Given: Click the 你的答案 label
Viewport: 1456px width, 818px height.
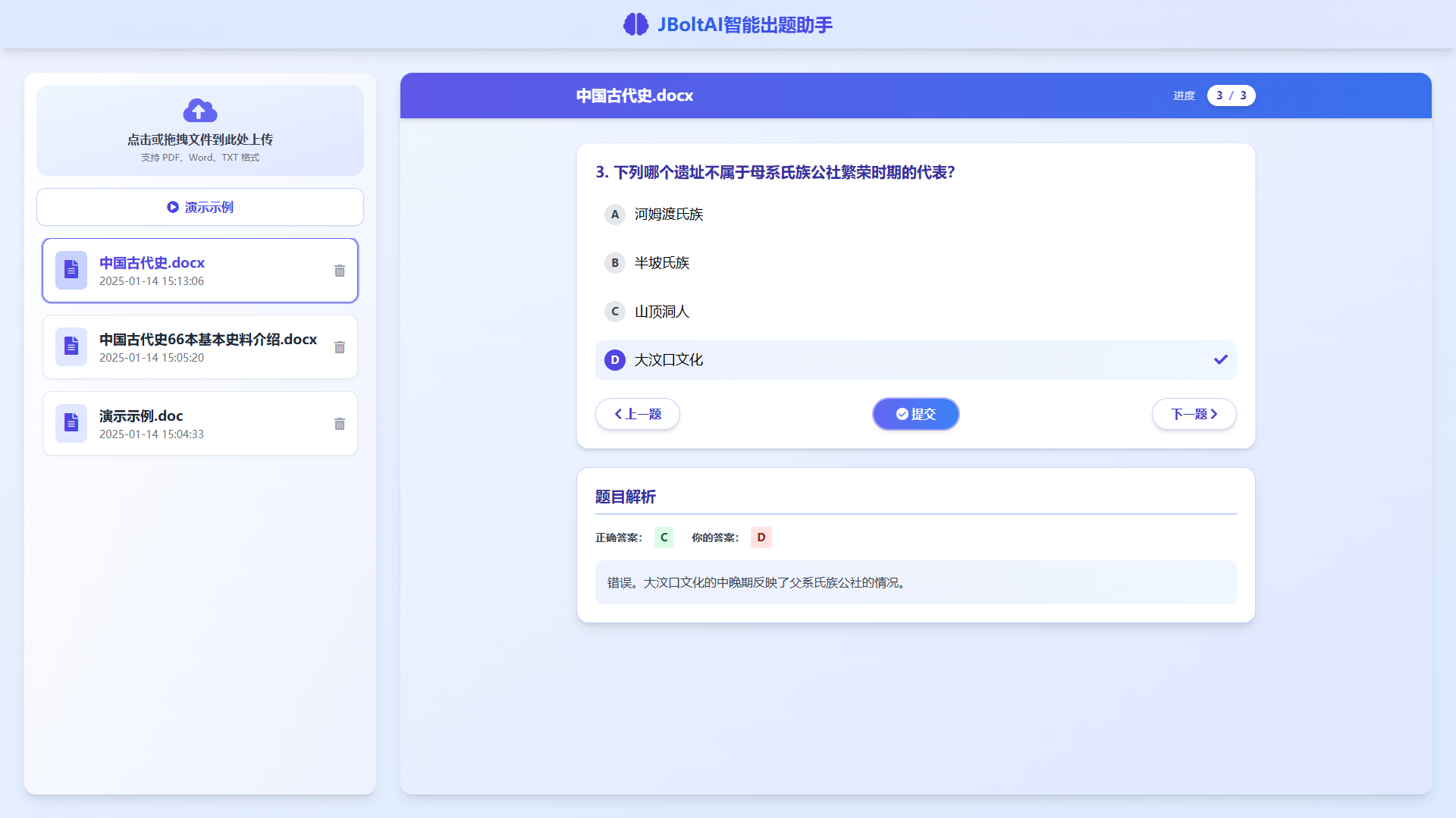Looking at the screenshot, I should click(x=714, y=537).
